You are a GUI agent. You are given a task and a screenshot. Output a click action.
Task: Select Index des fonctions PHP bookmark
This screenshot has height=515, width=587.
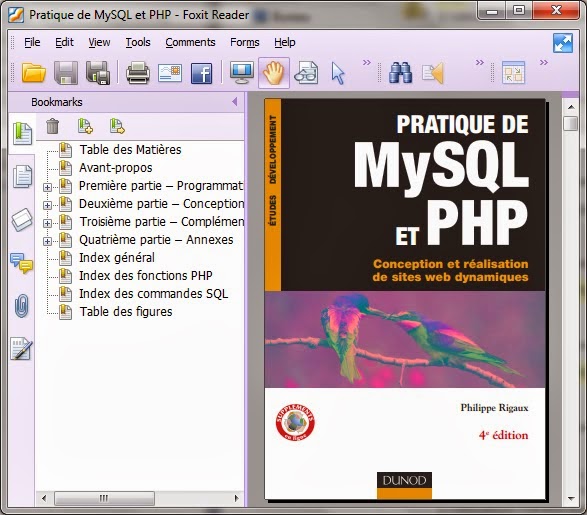tap(146, 275)
